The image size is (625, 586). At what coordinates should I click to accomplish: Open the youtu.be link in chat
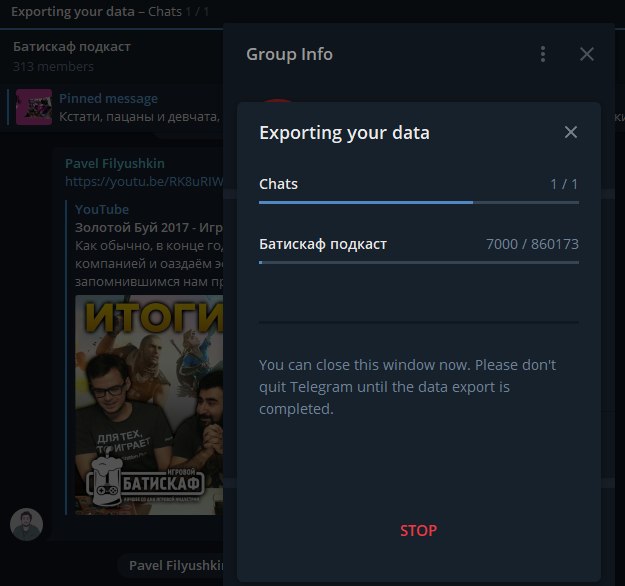pyautogui.click(x=144, y=182)
